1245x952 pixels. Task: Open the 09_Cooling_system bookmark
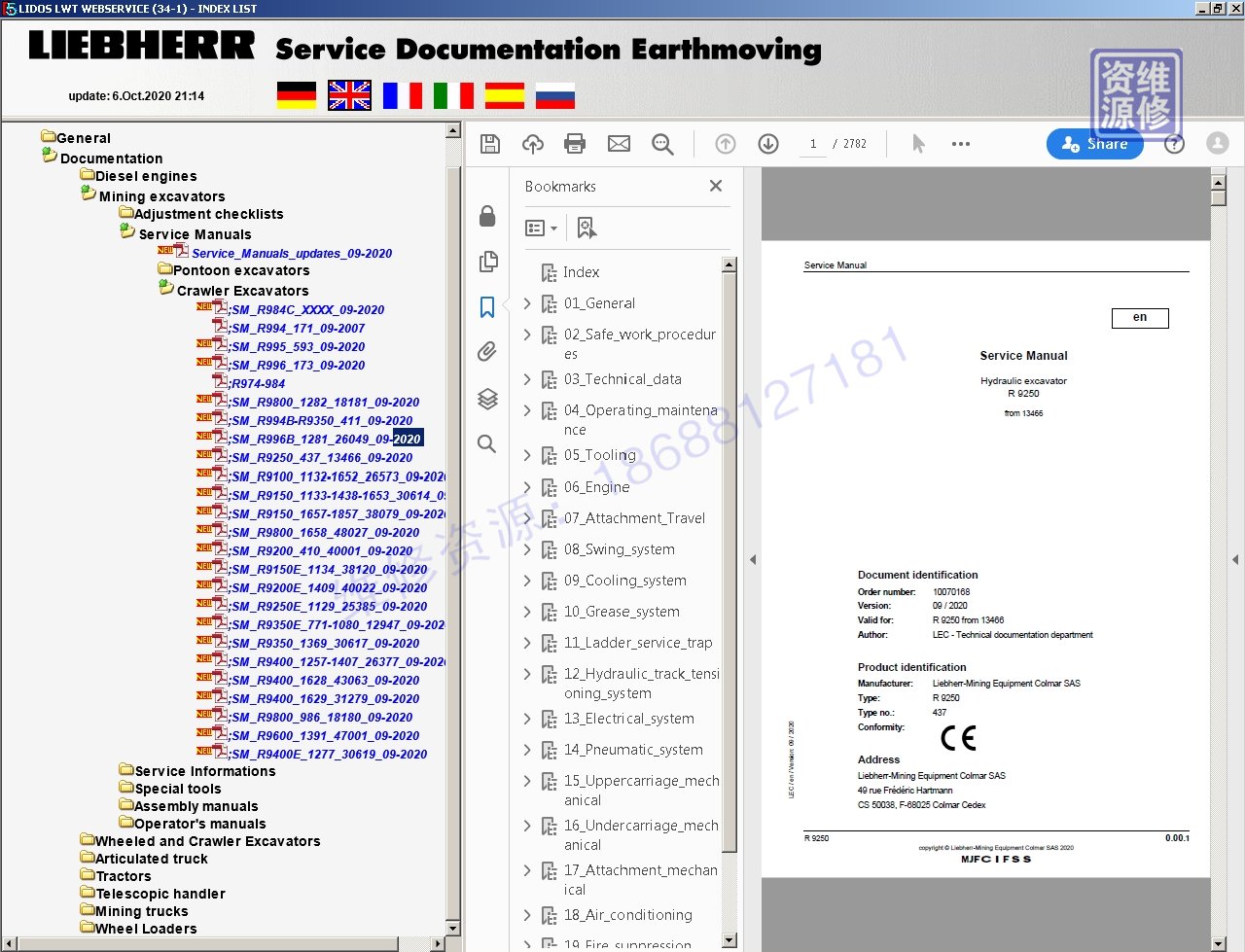click(625, 581)
